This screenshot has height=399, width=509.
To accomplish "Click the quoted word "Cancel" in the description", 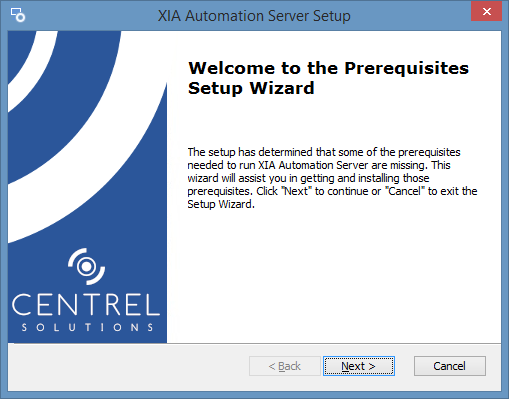I will pos(405,191).
